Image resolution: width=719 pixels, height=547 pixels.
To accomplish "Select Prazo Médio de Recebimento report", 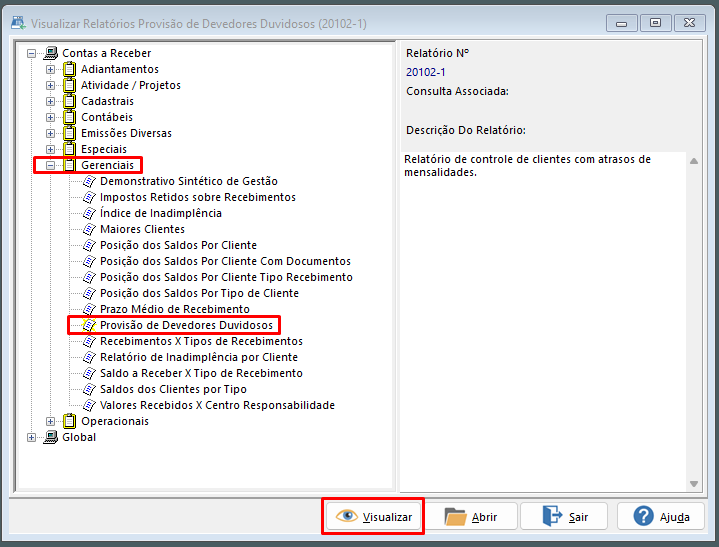I will pos(175,309).
